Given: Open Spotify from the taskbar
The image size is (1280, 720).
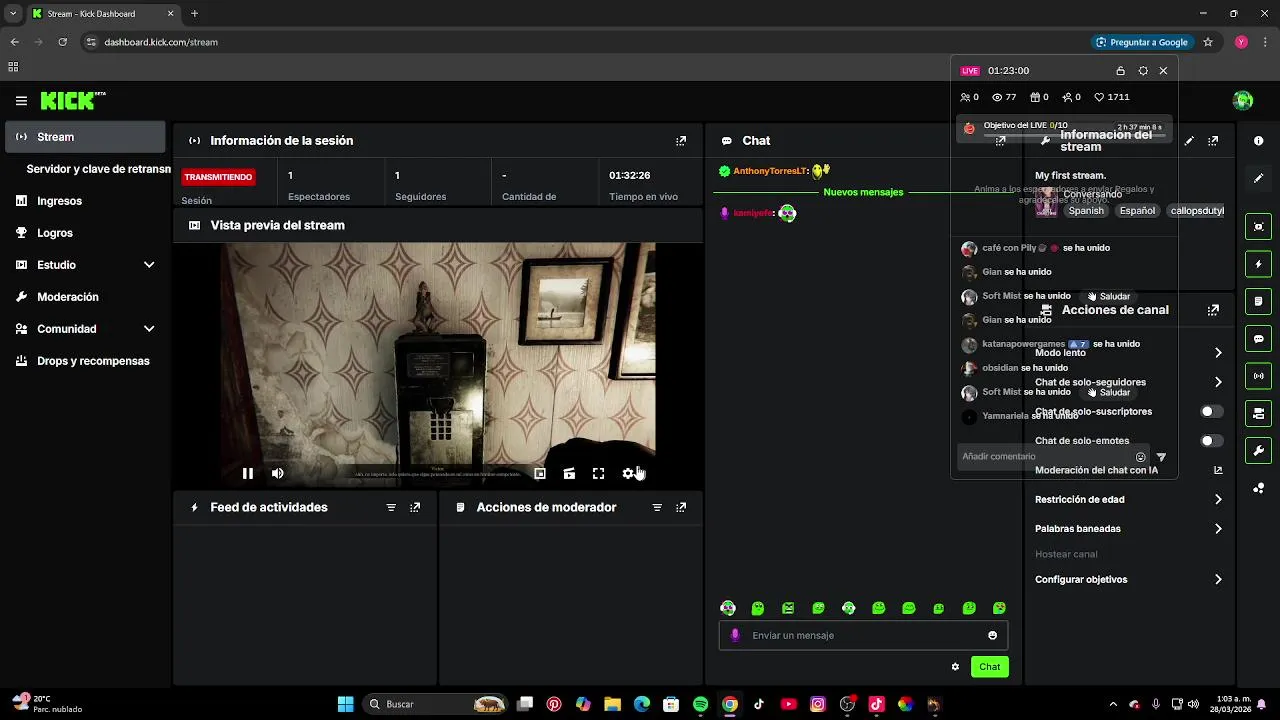Looking at the screenshot, I should click(700, 704).
